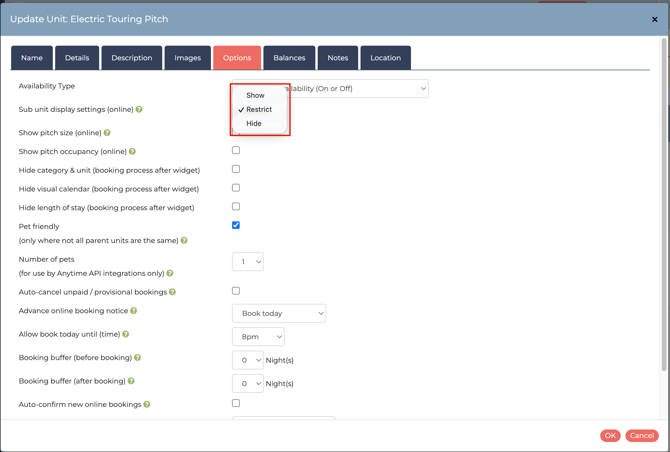Switch to the Balances tab
Screen dimensions: 670x452
pyautogui.click(x=289, y=58)
